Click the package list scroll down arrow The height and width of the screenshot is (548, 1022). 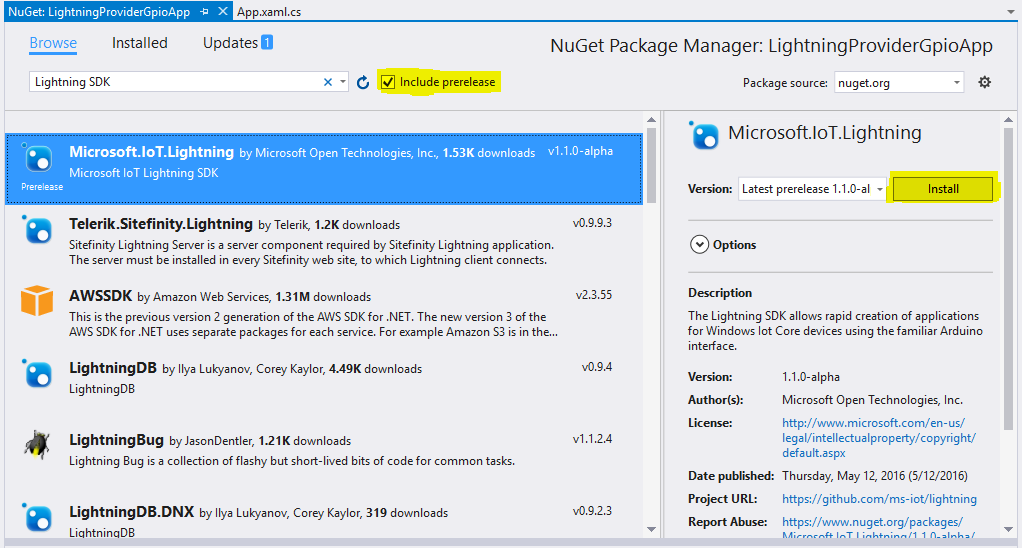[651, 529]
